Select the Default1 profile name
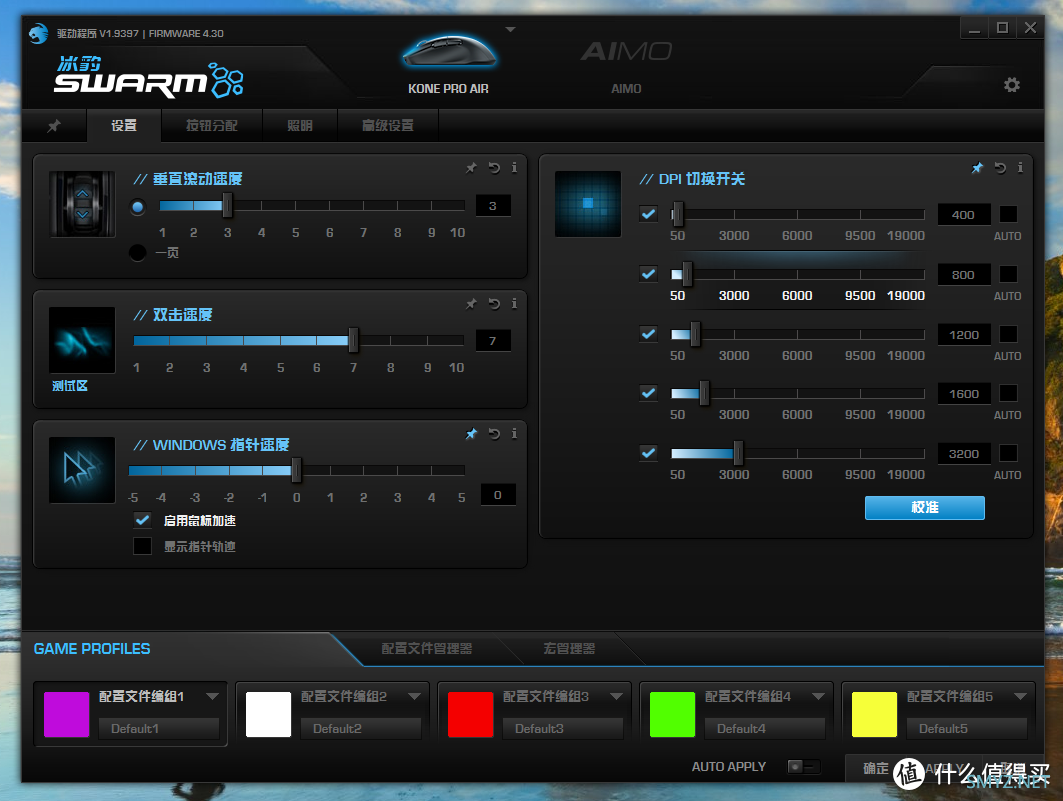The width and height of the screenshot is (1063, 801). (x=159, y=728)
